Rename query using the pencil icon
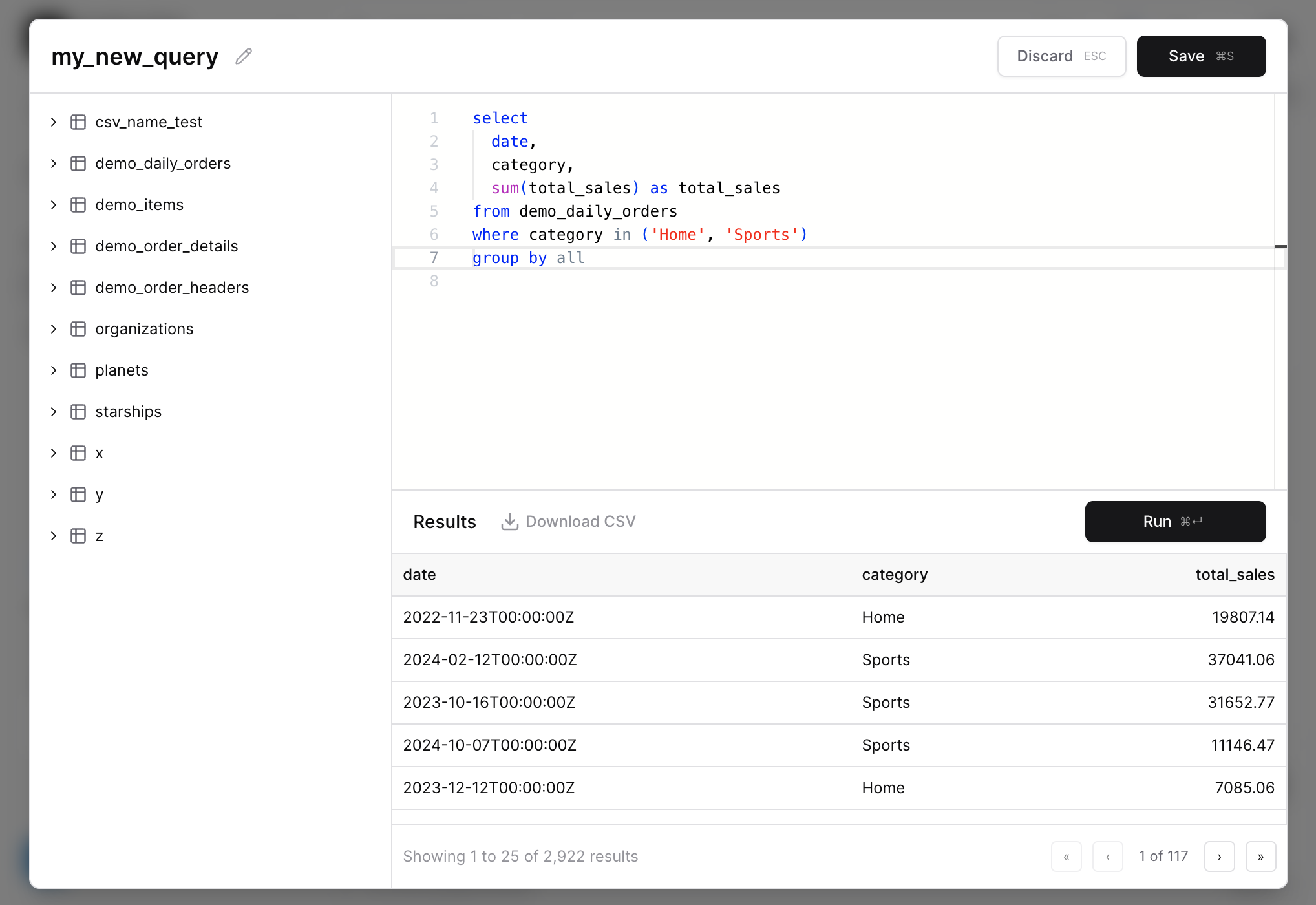The image size is (1316, 905). point(243,56)
